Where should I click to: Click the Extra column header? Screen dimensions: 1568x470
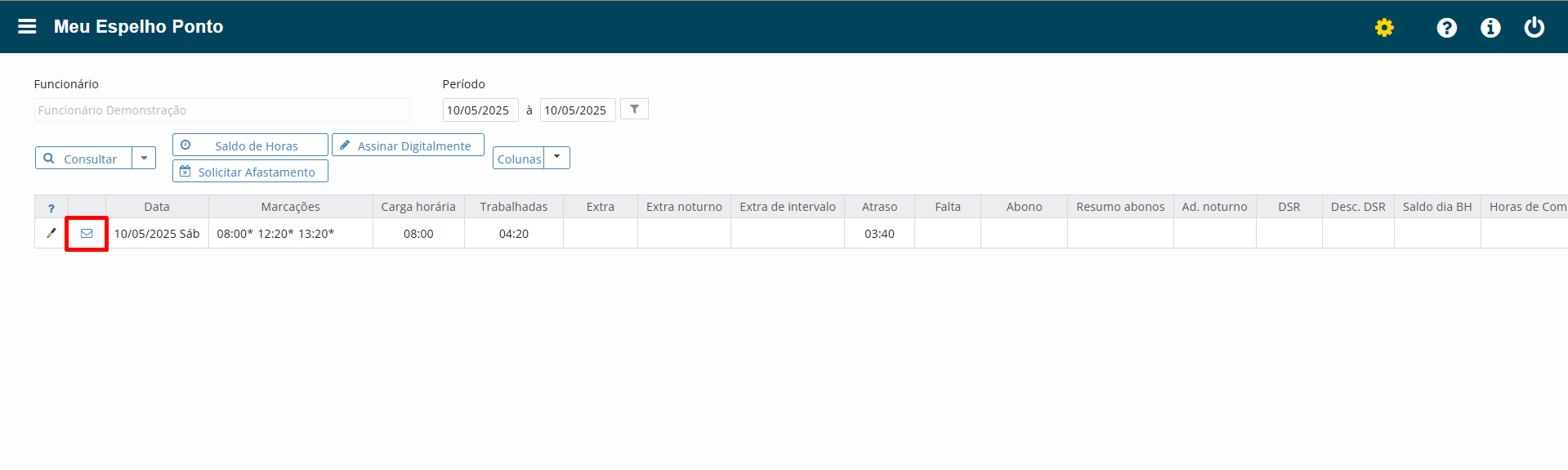(601, 207)
